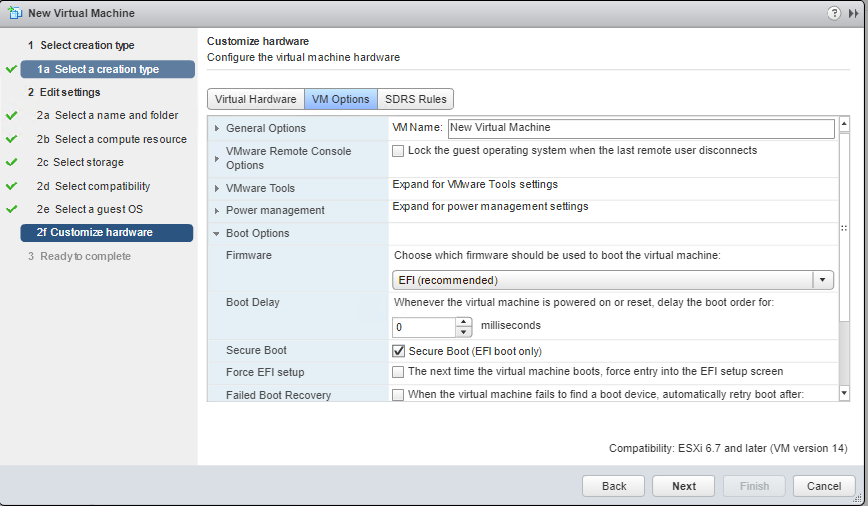Click the VM Name text field

[x=640, y=128]
